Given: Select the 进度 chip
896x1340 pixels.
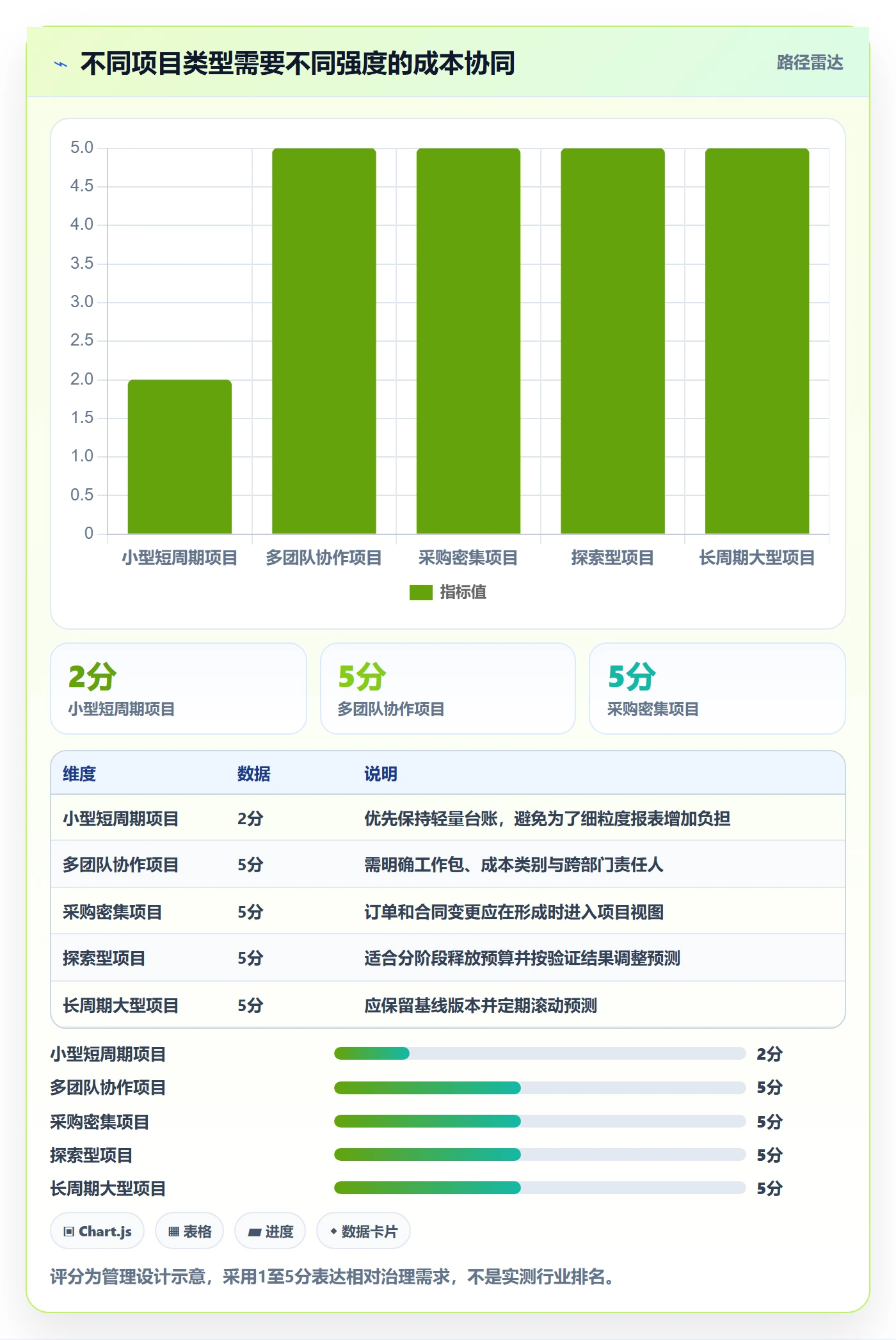Looking at the screenshot, I should click(x=270, y=1231).
